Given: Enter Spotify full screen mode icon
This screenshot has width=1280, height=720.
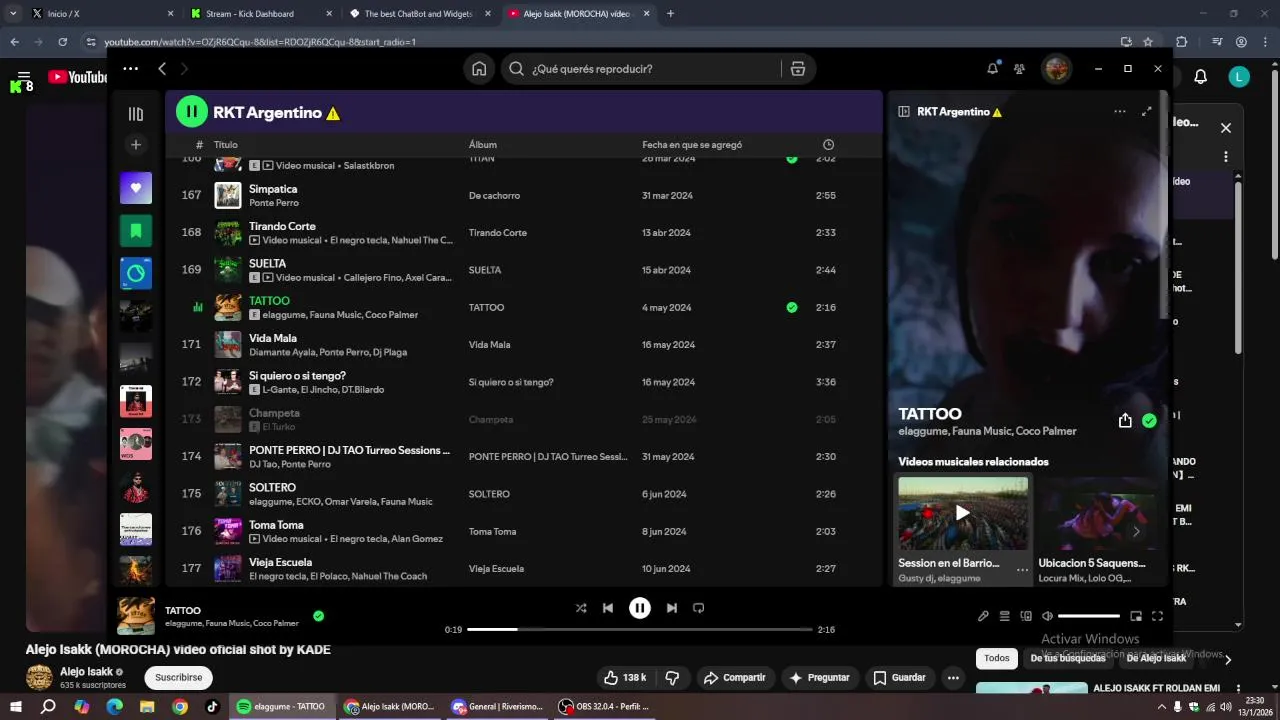Looking at the screenshot, I should click(1157, 616).
